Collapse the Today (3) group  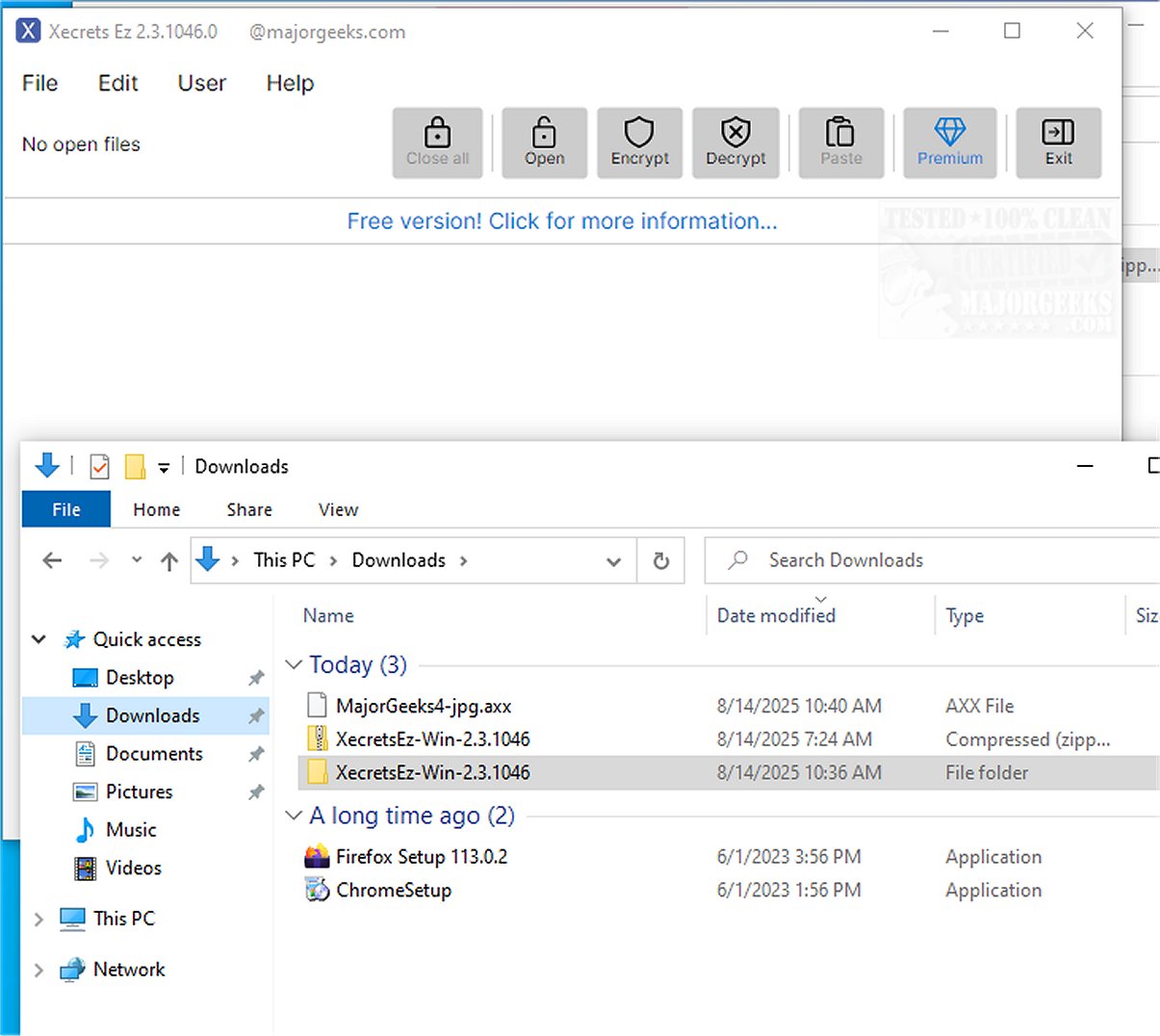[294, 665]
